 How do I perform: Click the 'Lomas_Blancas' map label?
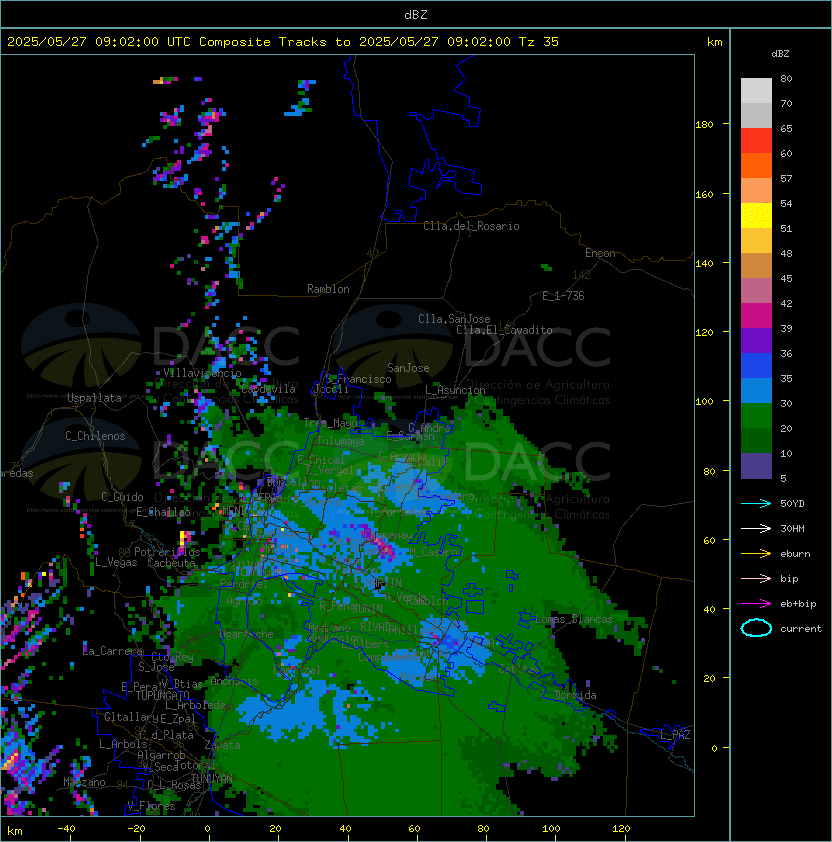tap(574, 619)
